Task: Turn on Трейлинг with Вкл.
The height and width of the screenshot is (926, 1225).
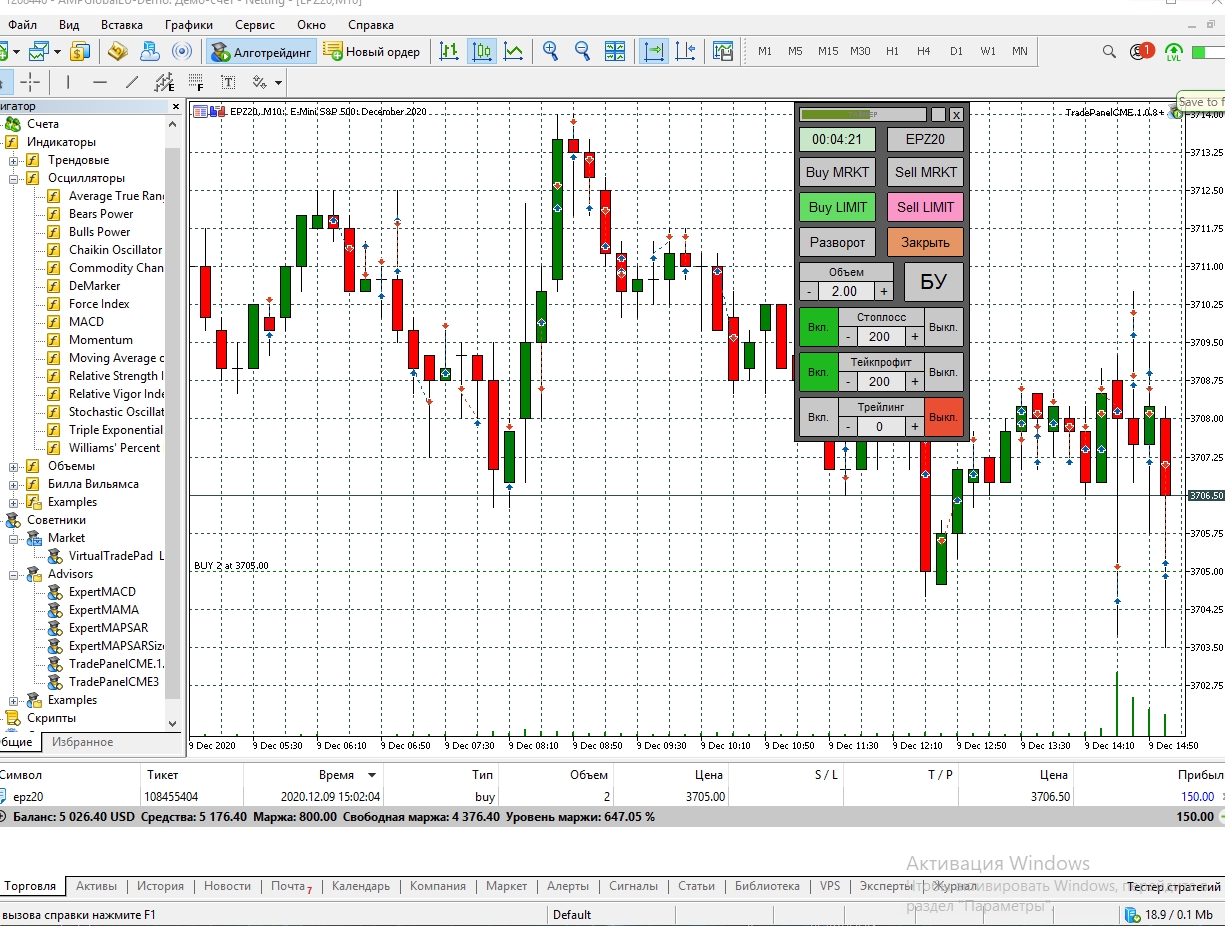Action: click(x=818, y=417)
